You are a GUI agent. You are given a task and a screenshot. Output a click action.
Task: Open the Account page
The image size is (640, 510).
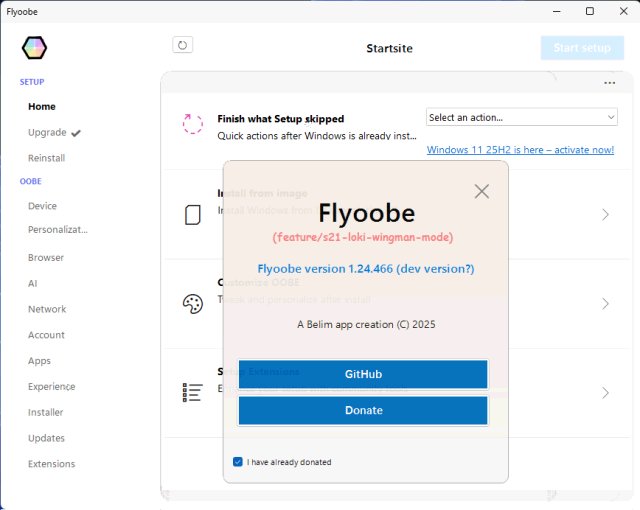tap(46, 335)
